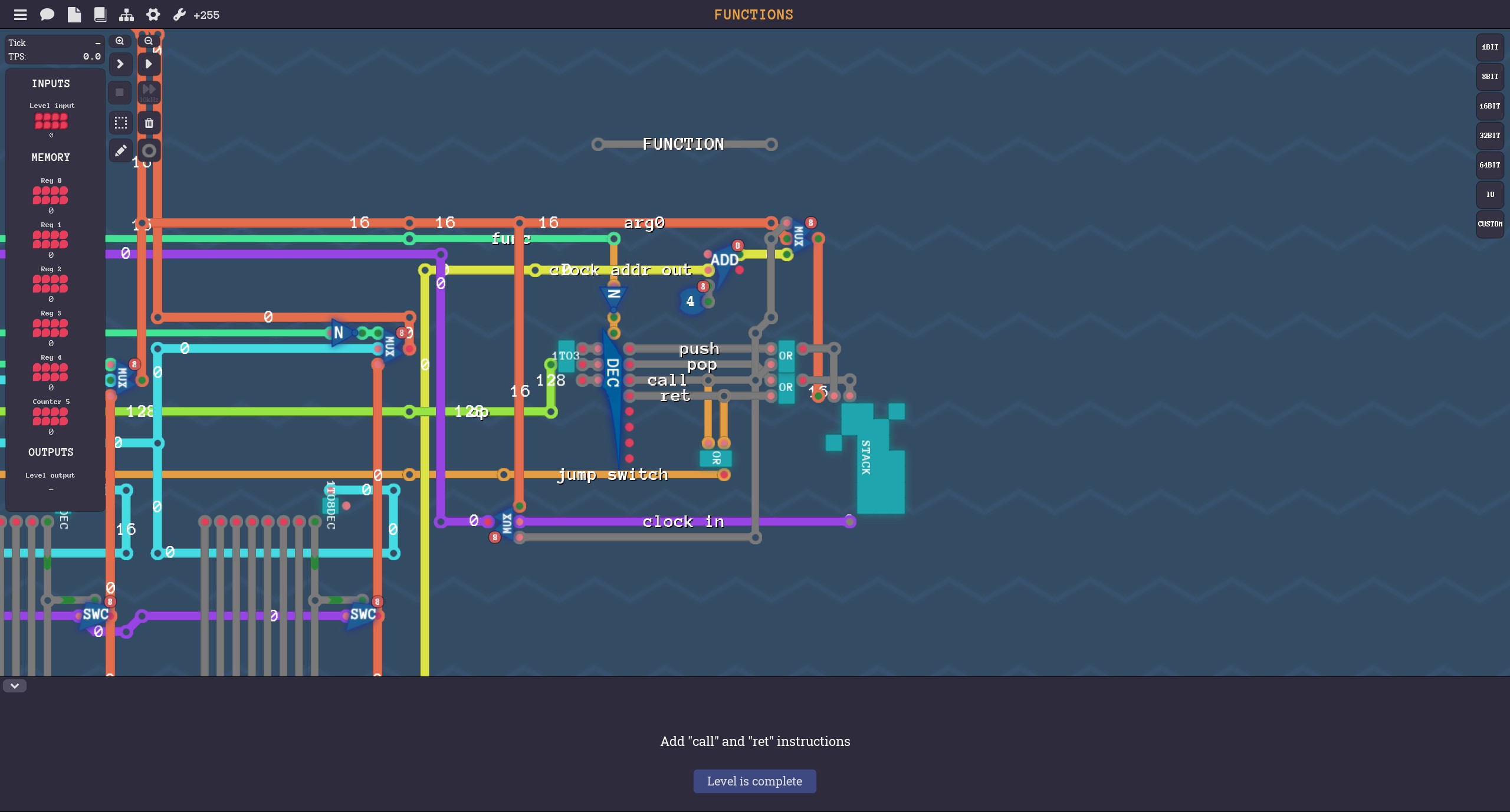
Task: Open the speech bubble chat icon
Action: pos(47,15)
